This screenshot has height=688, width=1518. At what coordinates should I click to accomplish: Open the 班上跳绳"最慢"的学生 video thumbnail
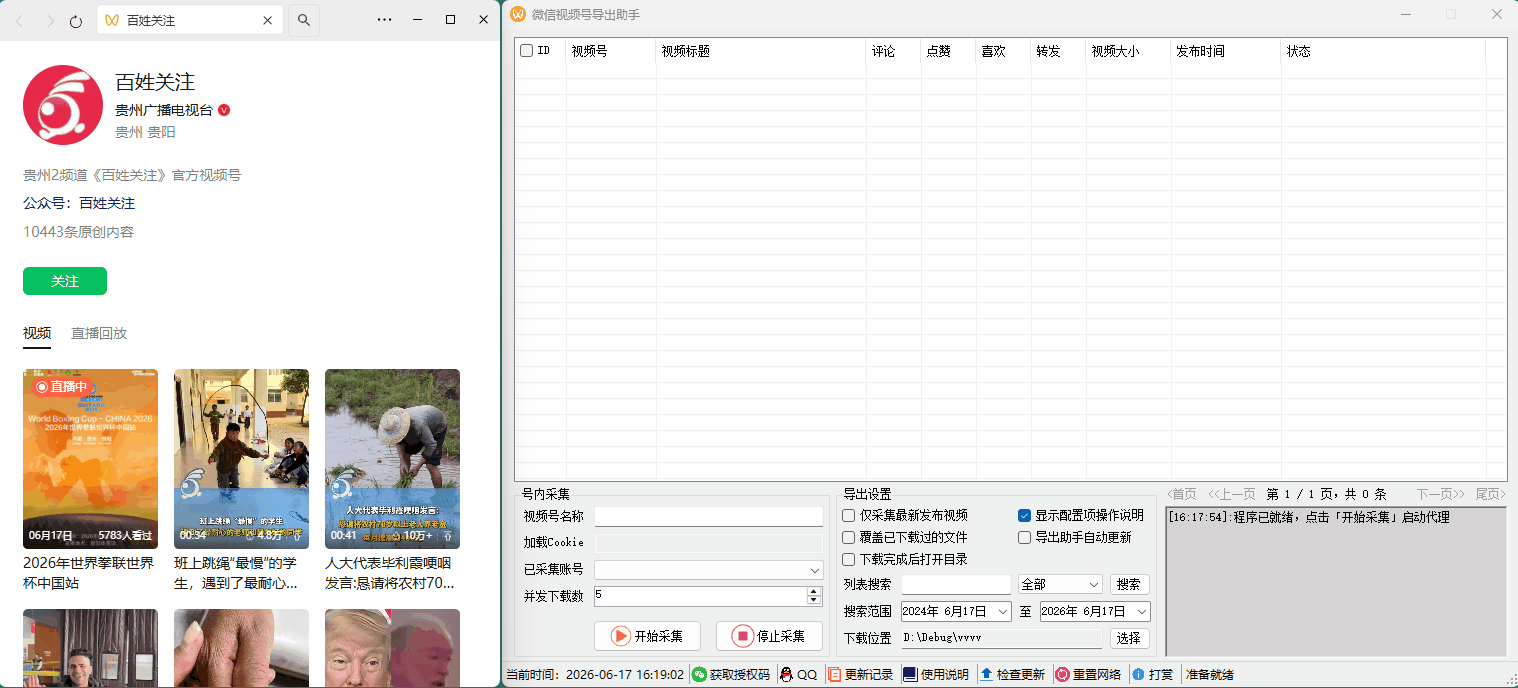241,459
